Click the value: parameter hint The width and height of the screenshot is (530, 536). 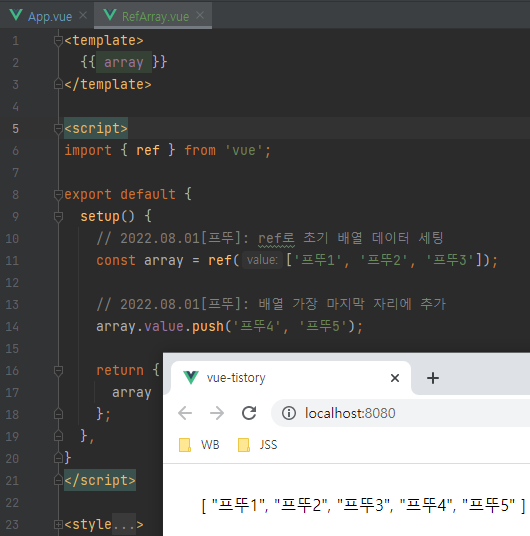[x=262, y=260]
